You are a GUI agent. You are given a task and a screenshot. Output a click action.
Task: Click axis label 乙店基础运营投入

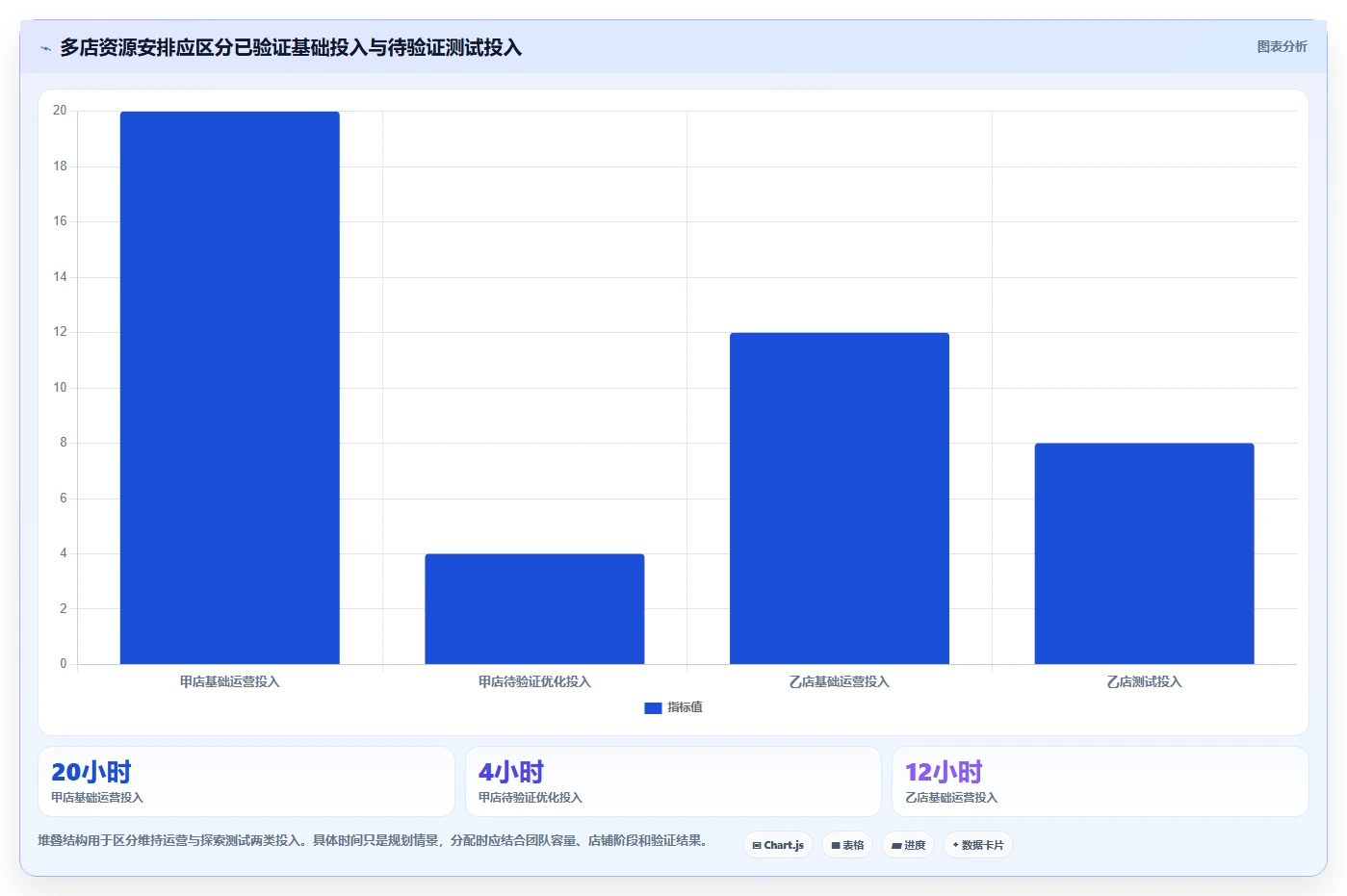[x=840, y=681]
